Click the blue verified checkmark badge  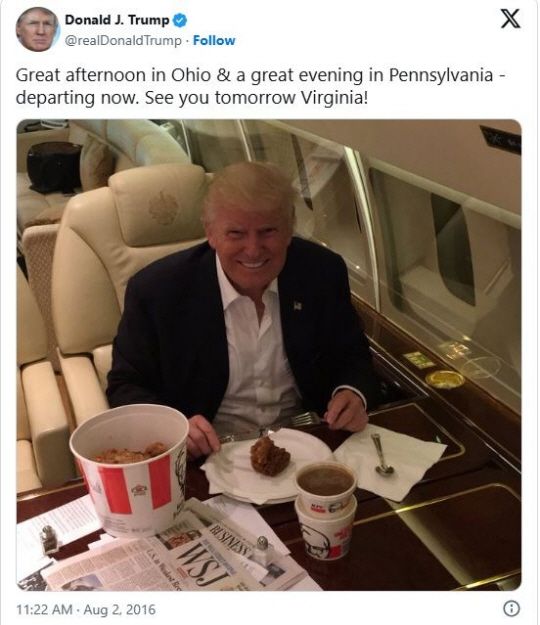180,20
